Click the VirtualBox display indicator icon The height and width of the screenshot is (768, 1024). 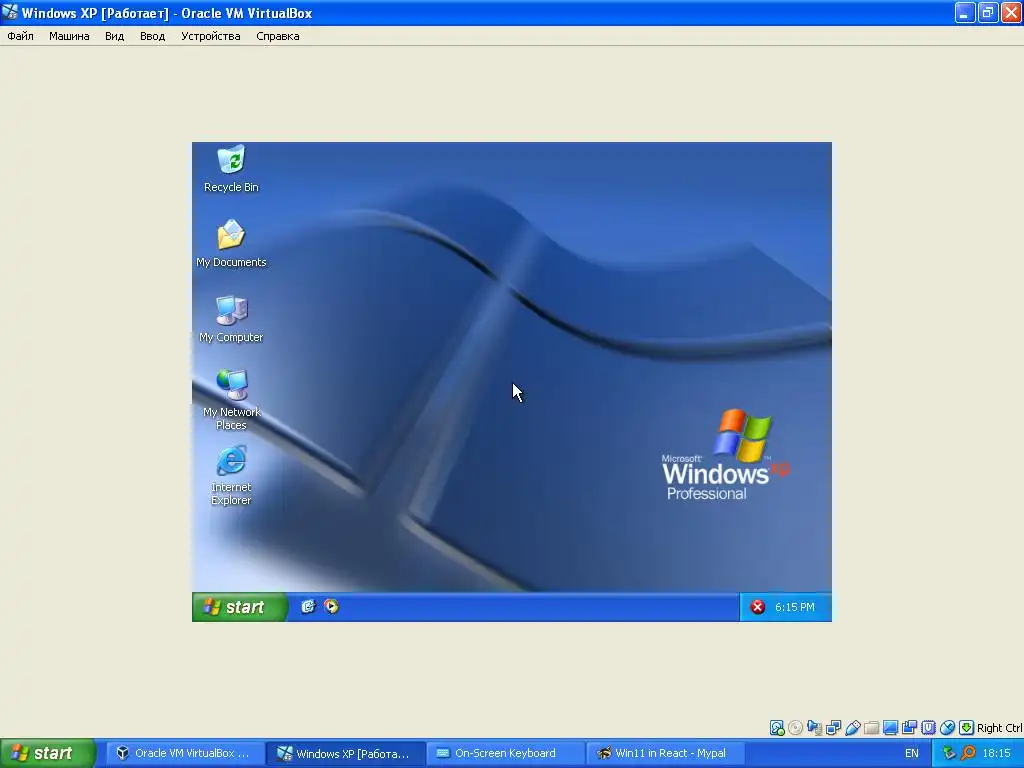pos(890,728)
